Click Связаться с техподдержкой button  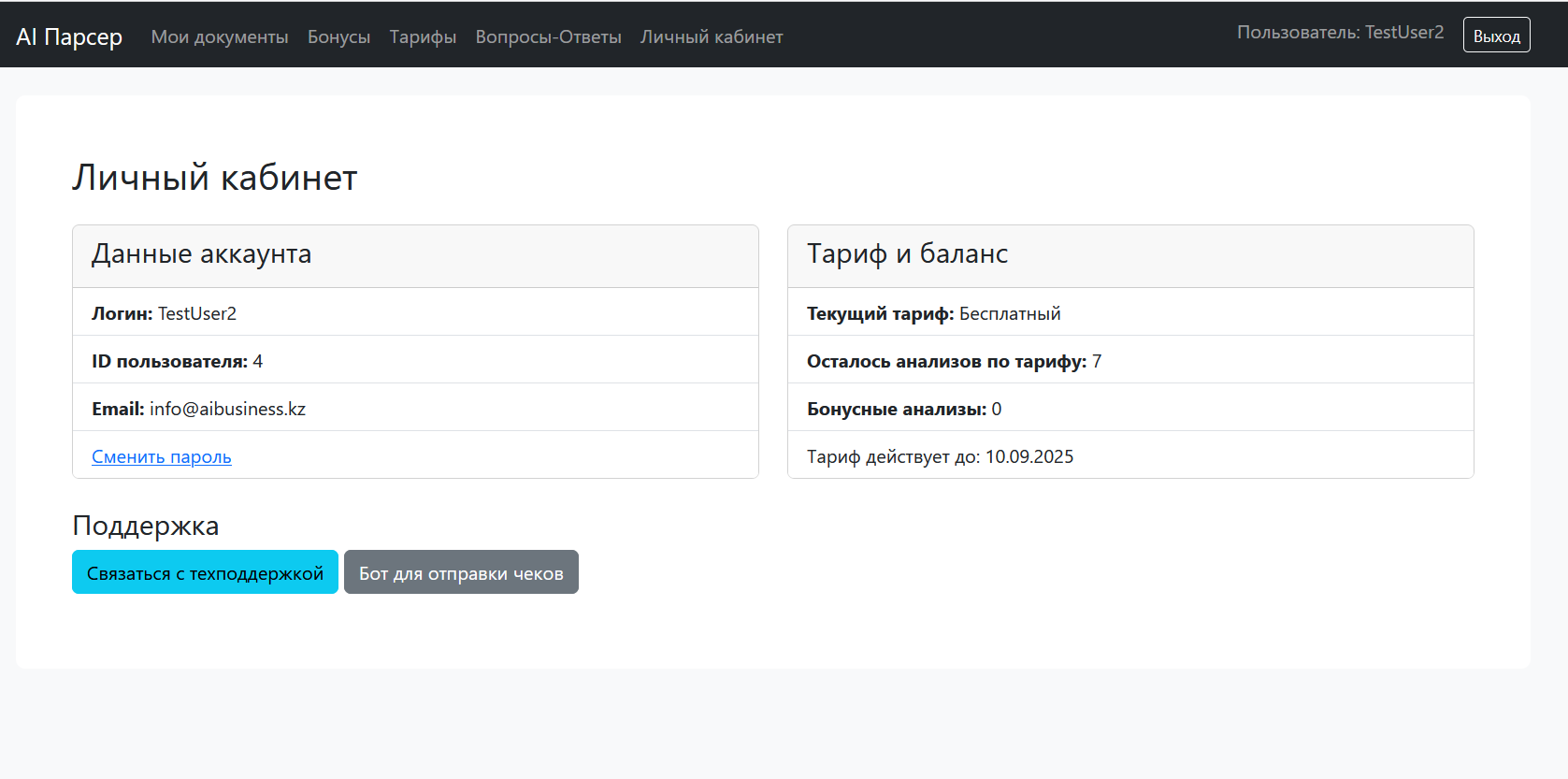(205, 572)
